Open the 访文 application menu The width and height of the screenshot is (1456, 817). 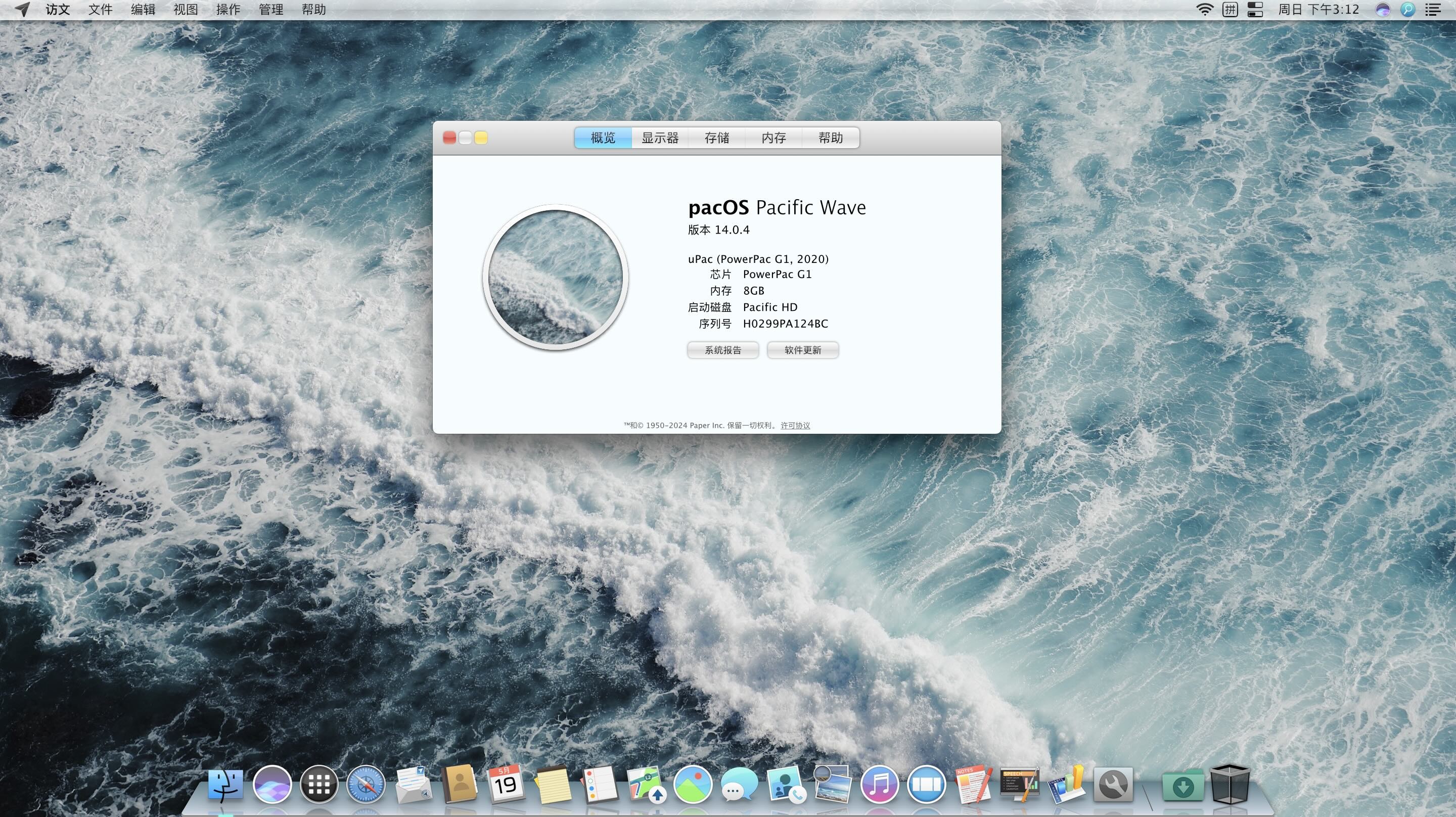tap(58, 10)
